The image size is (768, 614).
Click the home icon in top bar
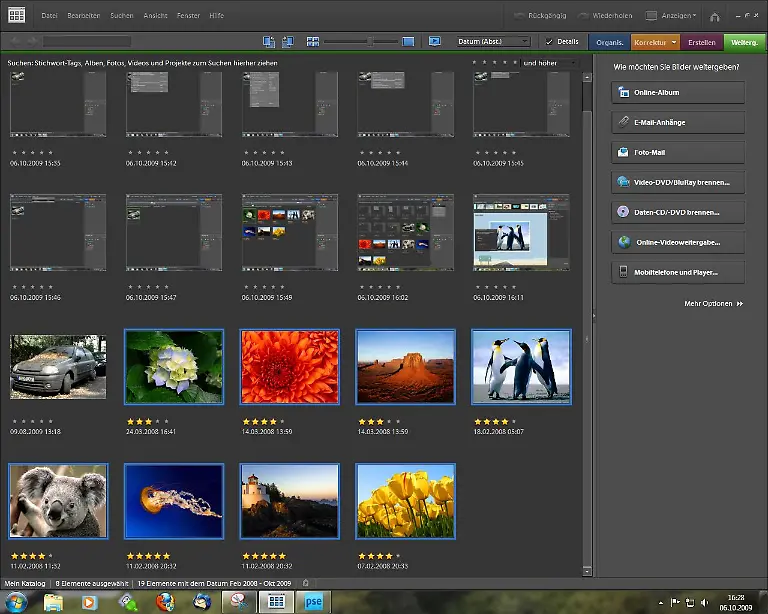[714, 17]
